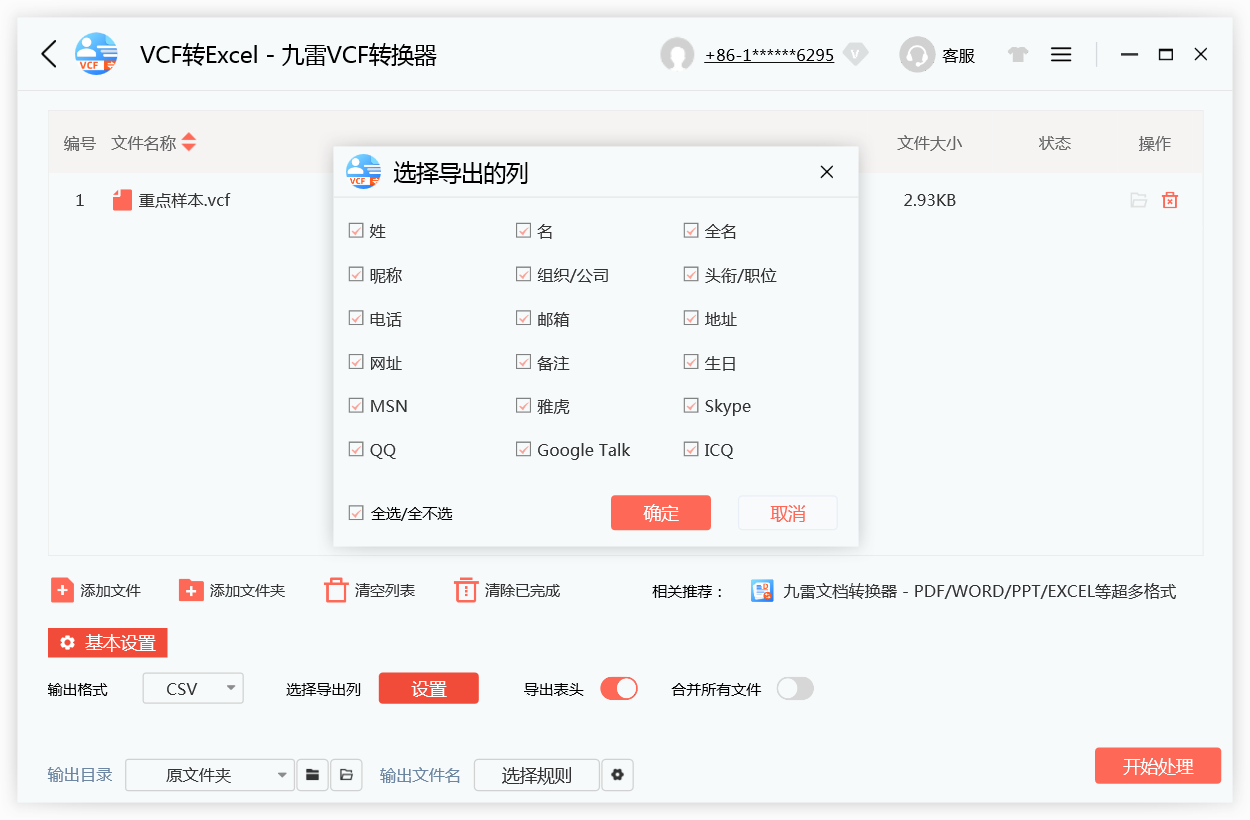Enable the 合并所有文件 toggle
Image resolution: width=1250 pixels, height=820 pixels.
(794, 688)
